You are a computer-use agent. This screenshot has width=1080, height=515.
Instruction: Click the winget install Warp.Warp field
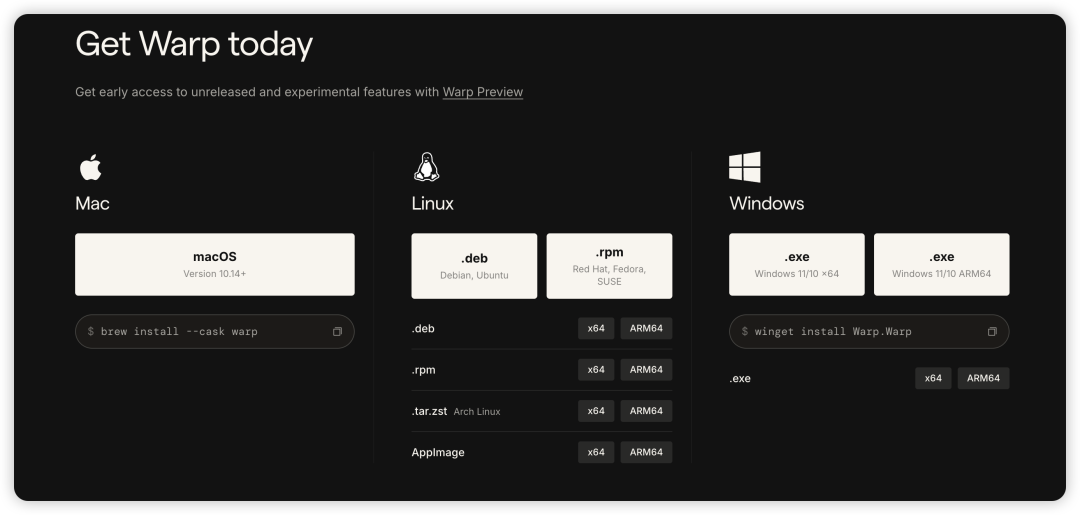pos(869,332)
